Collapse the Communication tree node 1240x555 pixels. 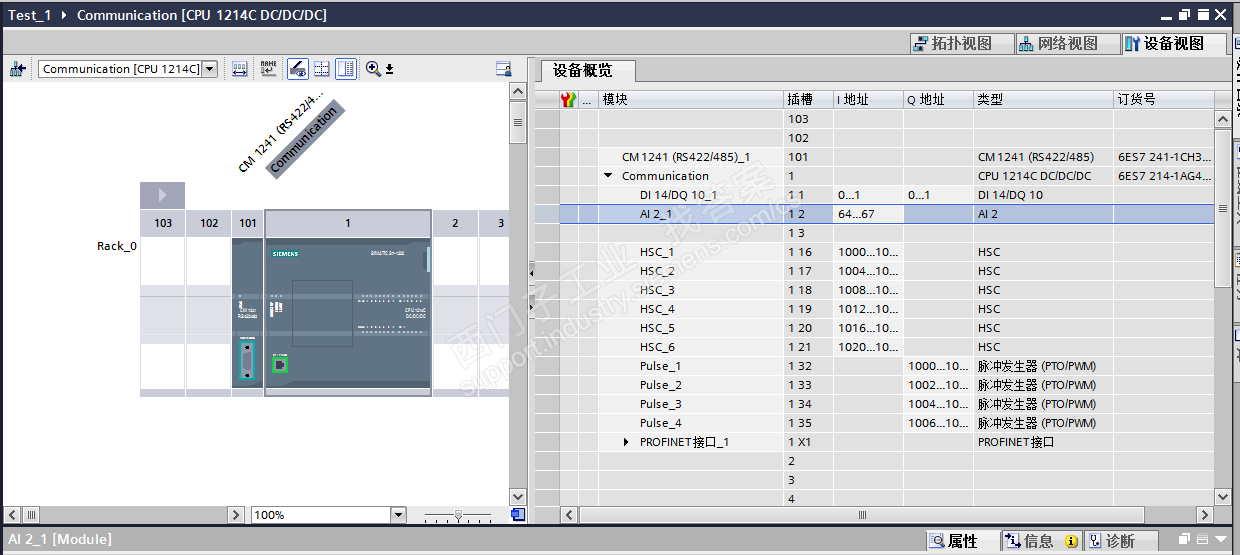pyautogui.click(x=608, y=176)
